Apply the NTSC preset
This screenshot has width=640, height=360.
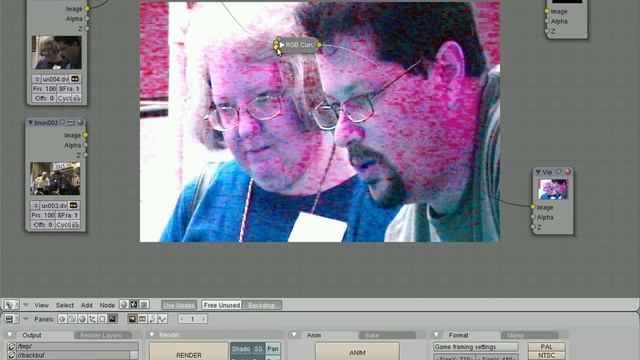coord(547,356)
